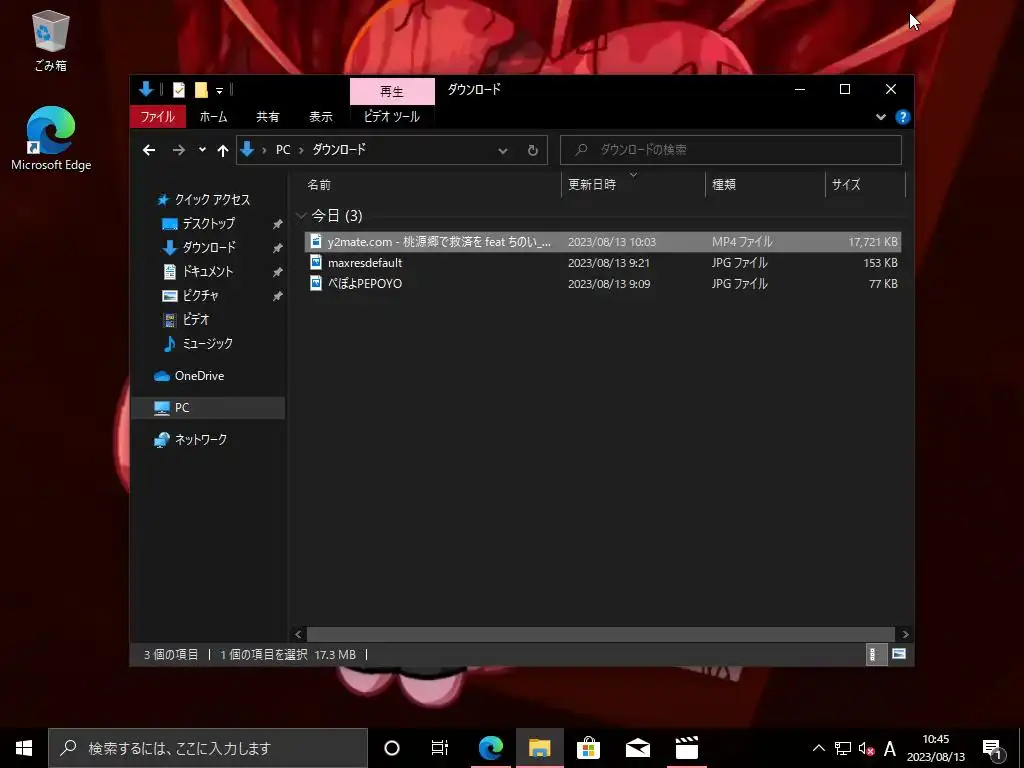Click the ぺぽよPEPOYO file icon

click(316, 283)
